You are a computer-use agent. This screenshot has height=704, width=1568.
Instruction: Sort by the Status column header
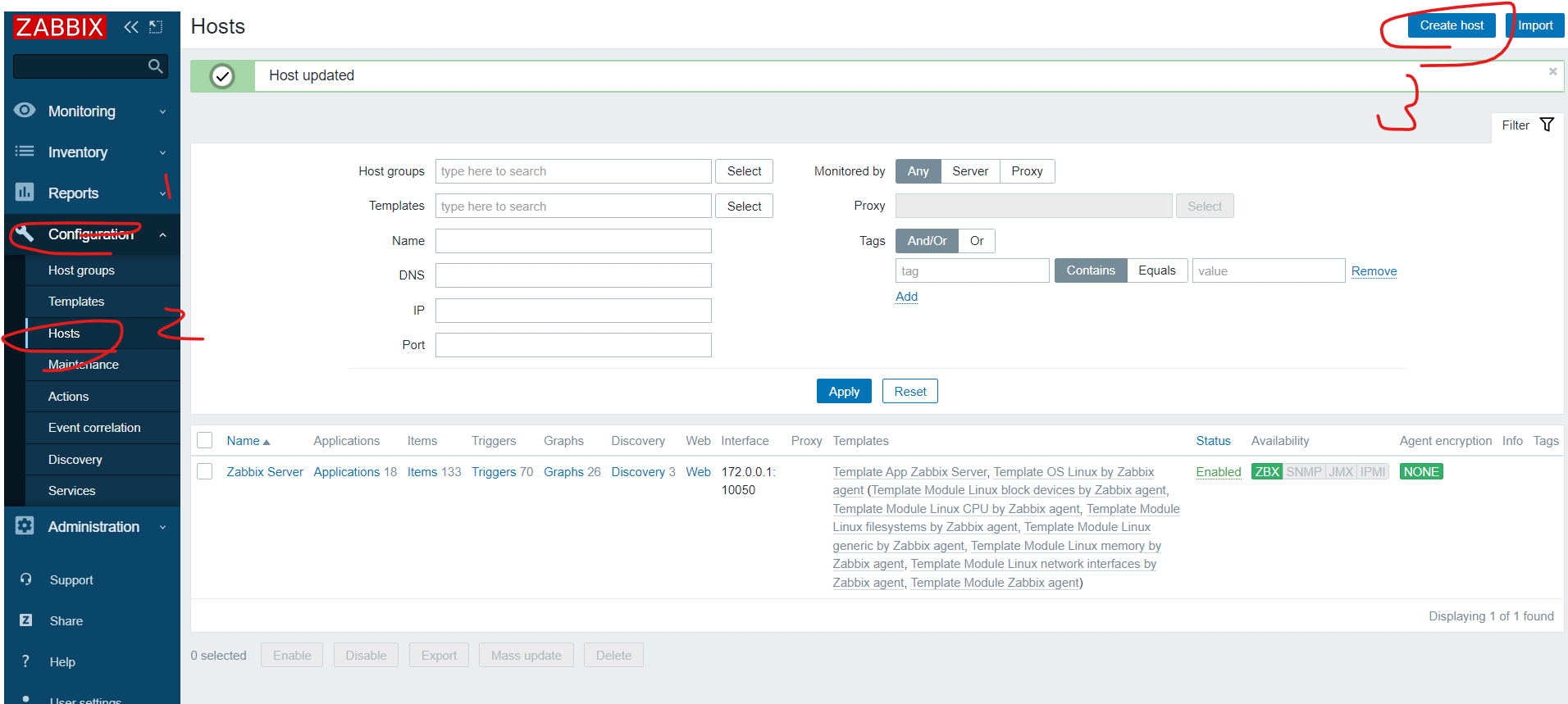(x=1213, y=441)
